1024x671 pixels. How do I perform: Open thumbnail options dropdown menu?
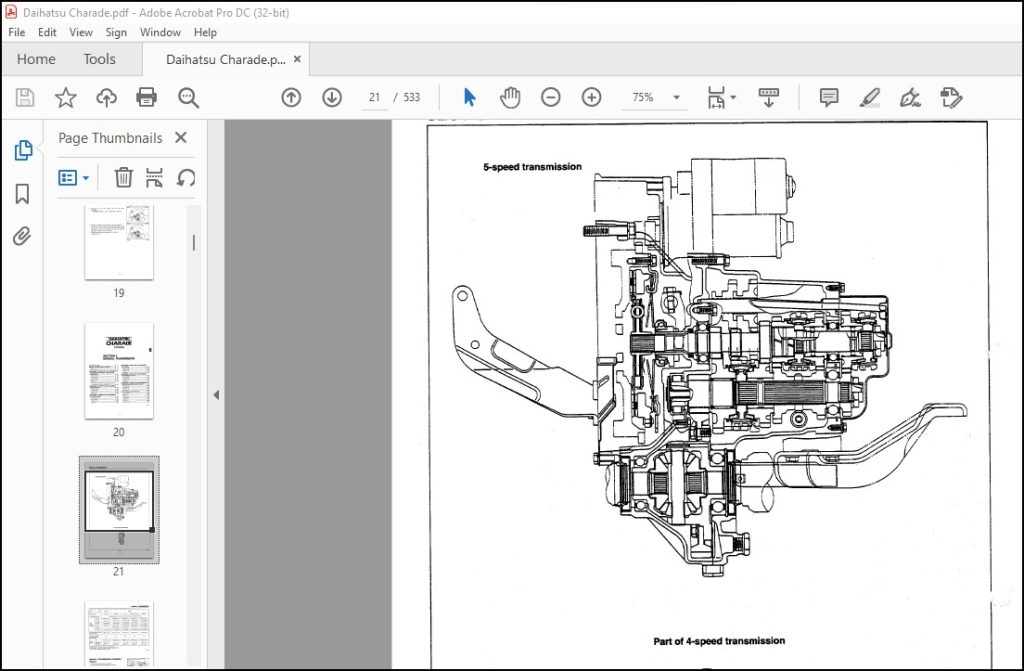(74, 177)
